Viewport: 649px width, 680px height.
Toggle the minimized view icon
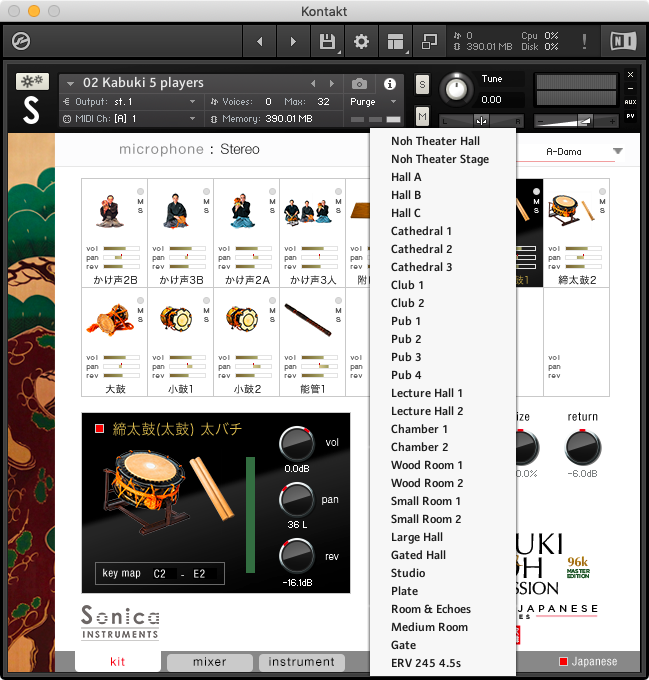coord(429,42)
